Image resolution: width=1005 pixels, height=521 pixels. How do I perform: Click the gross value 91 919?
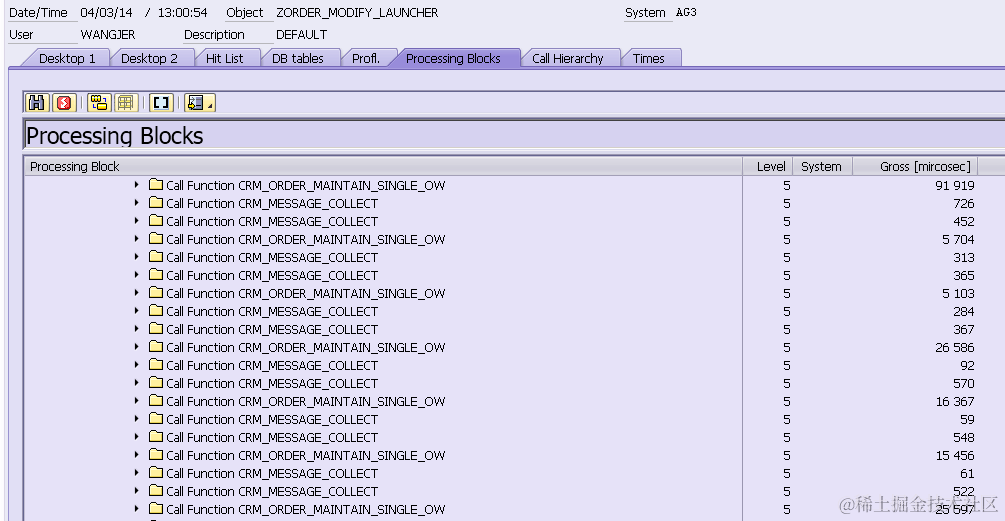coord(954,185)
